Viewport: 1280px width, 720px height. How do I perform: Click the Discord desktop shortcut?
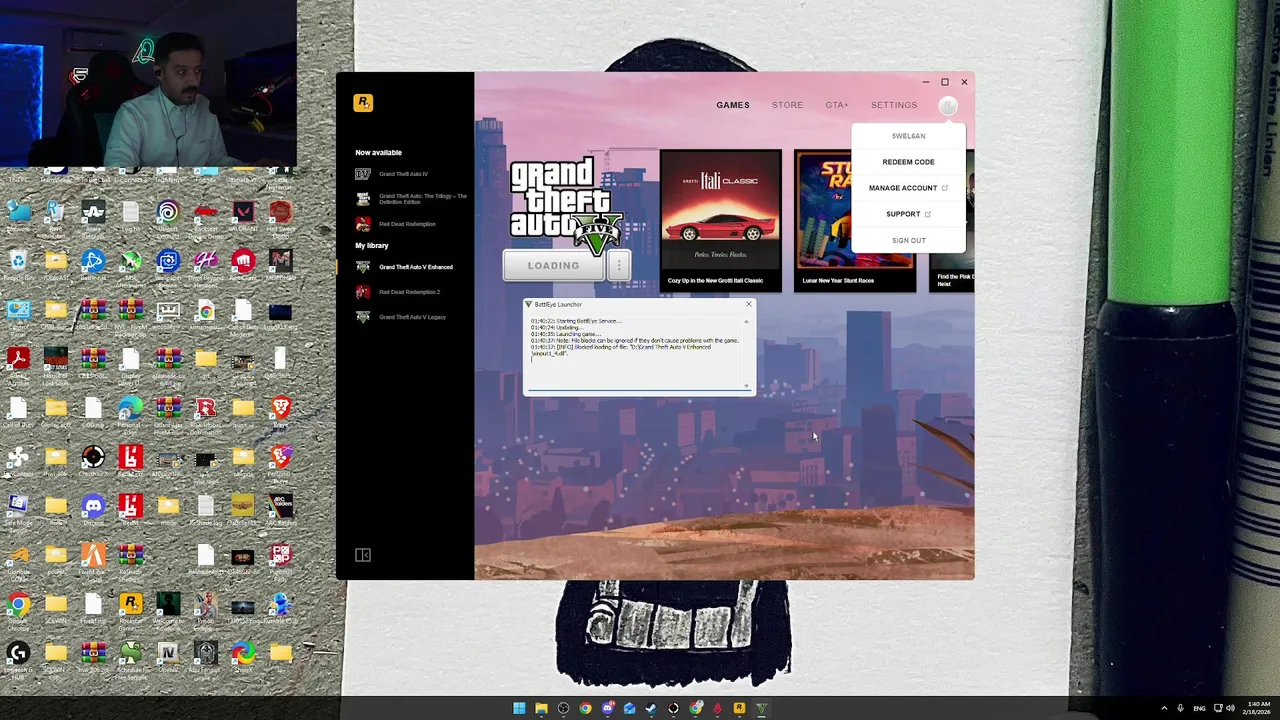pos(93,511)
